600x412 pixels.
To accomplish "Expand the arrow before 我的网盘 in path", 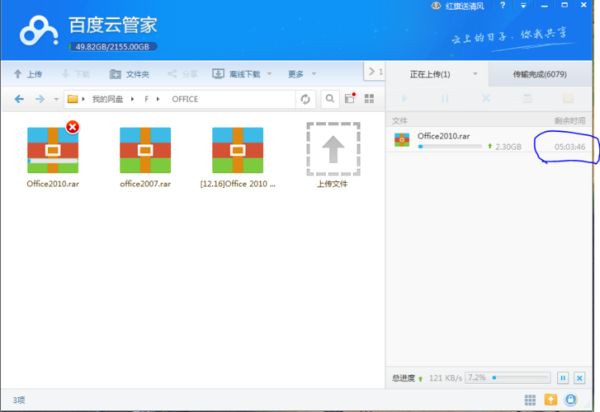I will point(83,99).
